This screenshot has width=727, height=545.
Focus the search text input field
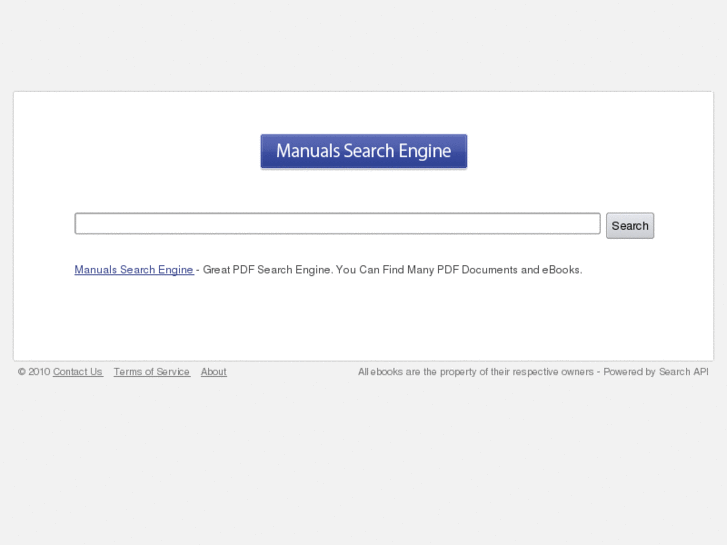(338, 224)
